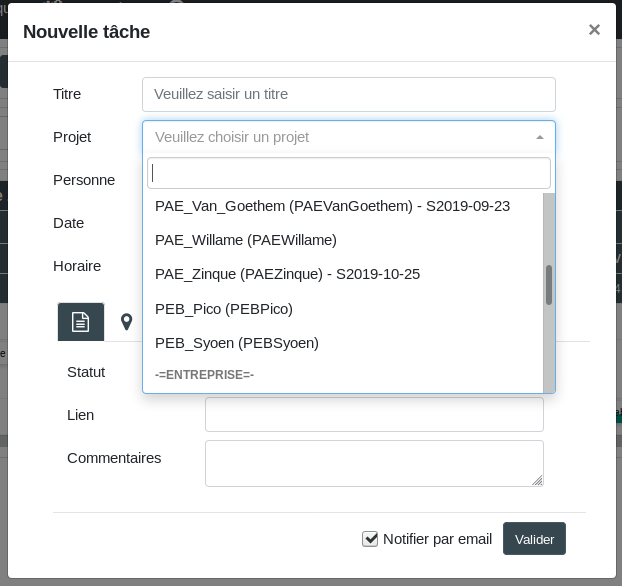622x586 pixels.
Task: Click into the Titre text field
Action: click(x=348, y=94)
